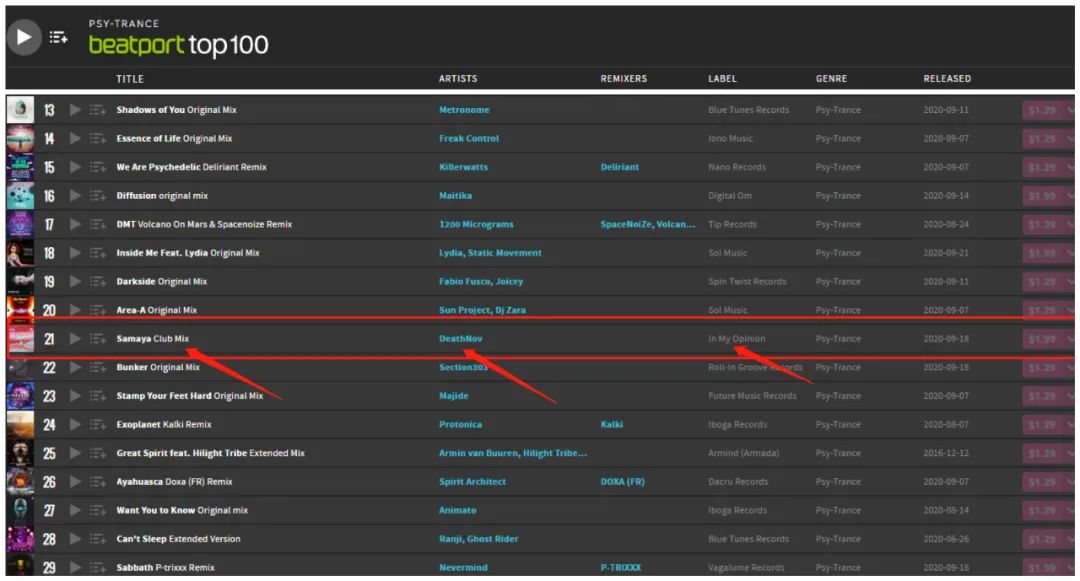1080x581 pixels.
Task: Play track 26 Ayahuasca remix
Action: pyautogui.click(x=75, y=482)
